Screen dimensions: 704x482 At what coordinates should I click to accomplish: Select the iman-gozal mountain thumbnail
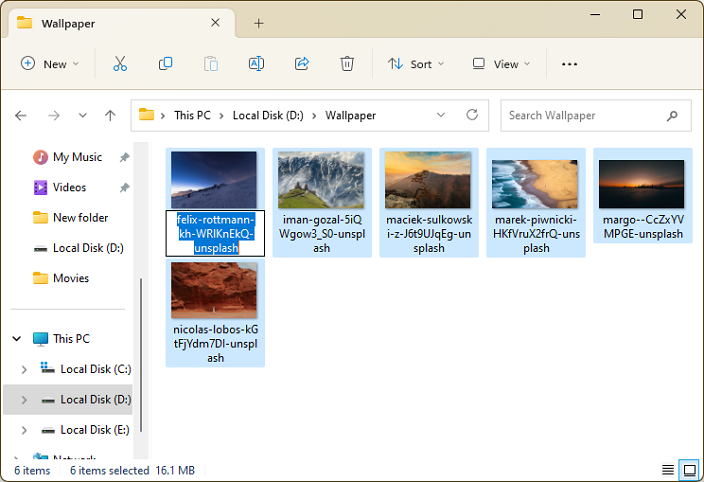[x=321, y=180]
